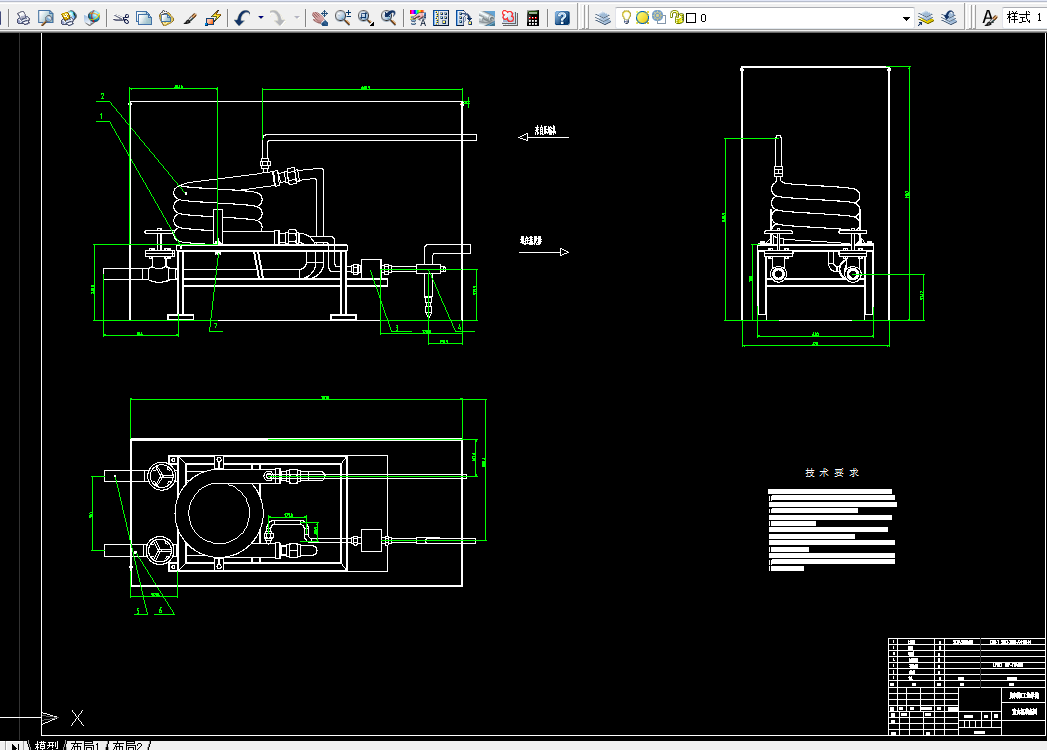Open the Zoom Window flyout tool
This screenshot has width=1047, height=750.
pyautogui.click(x=365, y=18)
